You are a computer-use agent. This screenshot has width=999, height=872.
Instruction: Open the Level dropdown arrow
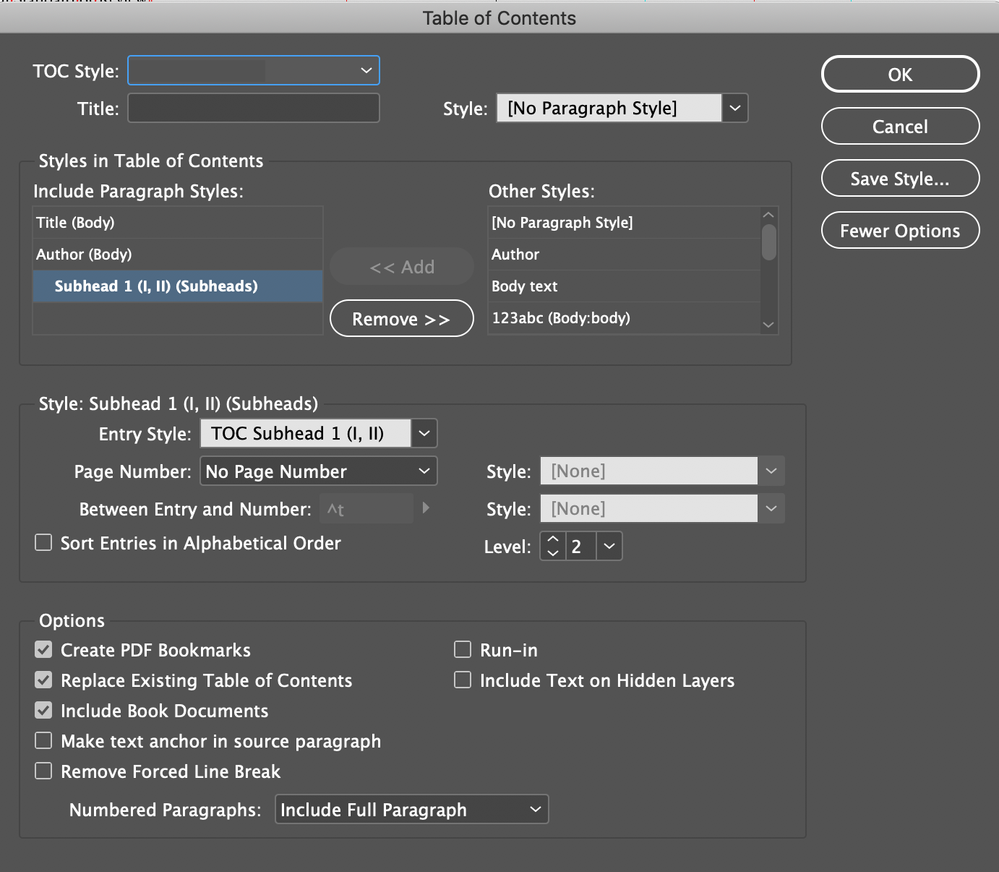point(610,547)
